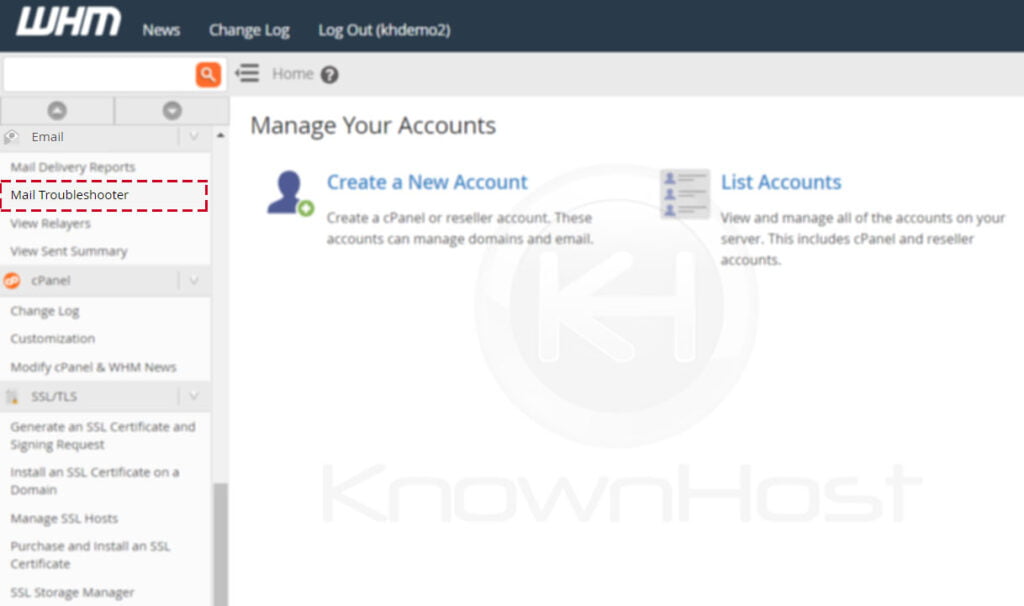Open Mail Troubleshooter
This screenshot has height=606, width=1024.
click(x=69, y=195)
